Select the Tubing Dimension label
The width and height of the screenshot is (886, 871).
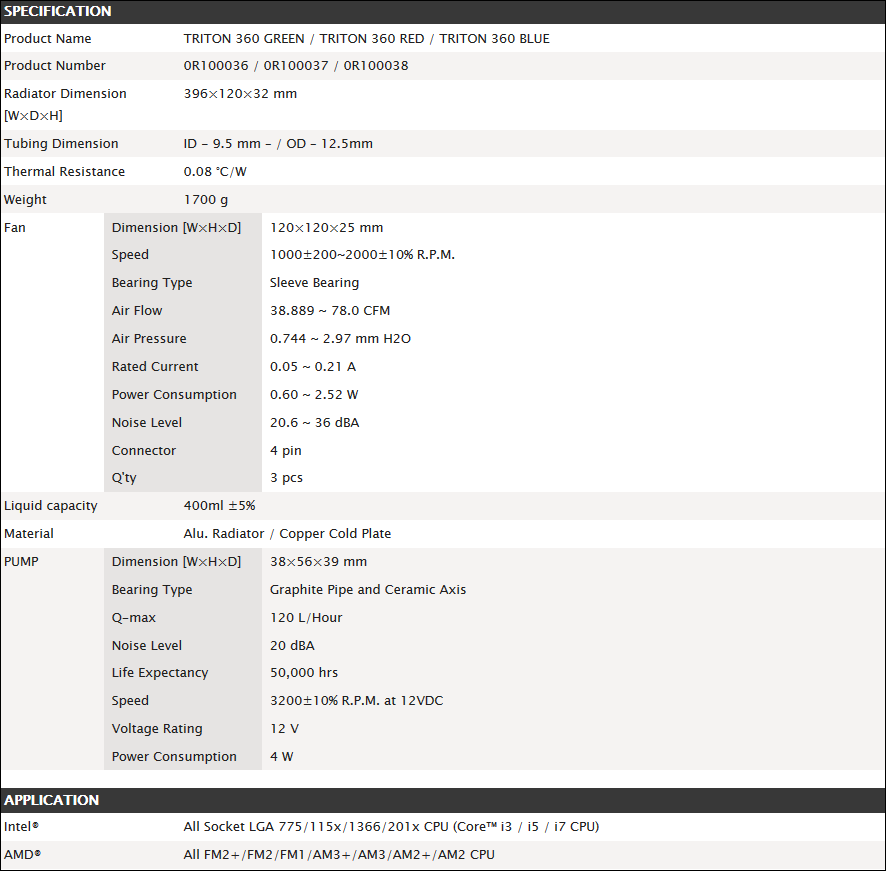pos(61,144)
